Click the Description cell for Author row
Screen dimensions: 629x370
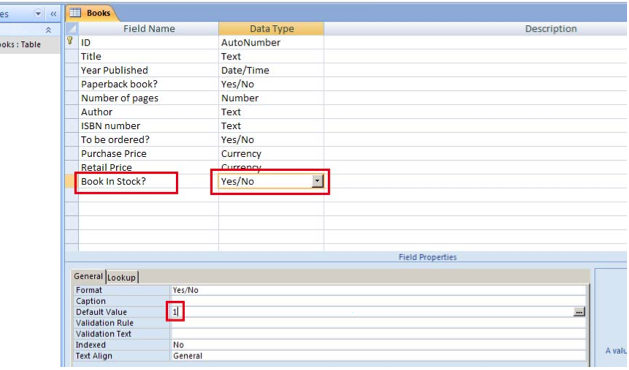pyautogui.click(x=476, y=112)
